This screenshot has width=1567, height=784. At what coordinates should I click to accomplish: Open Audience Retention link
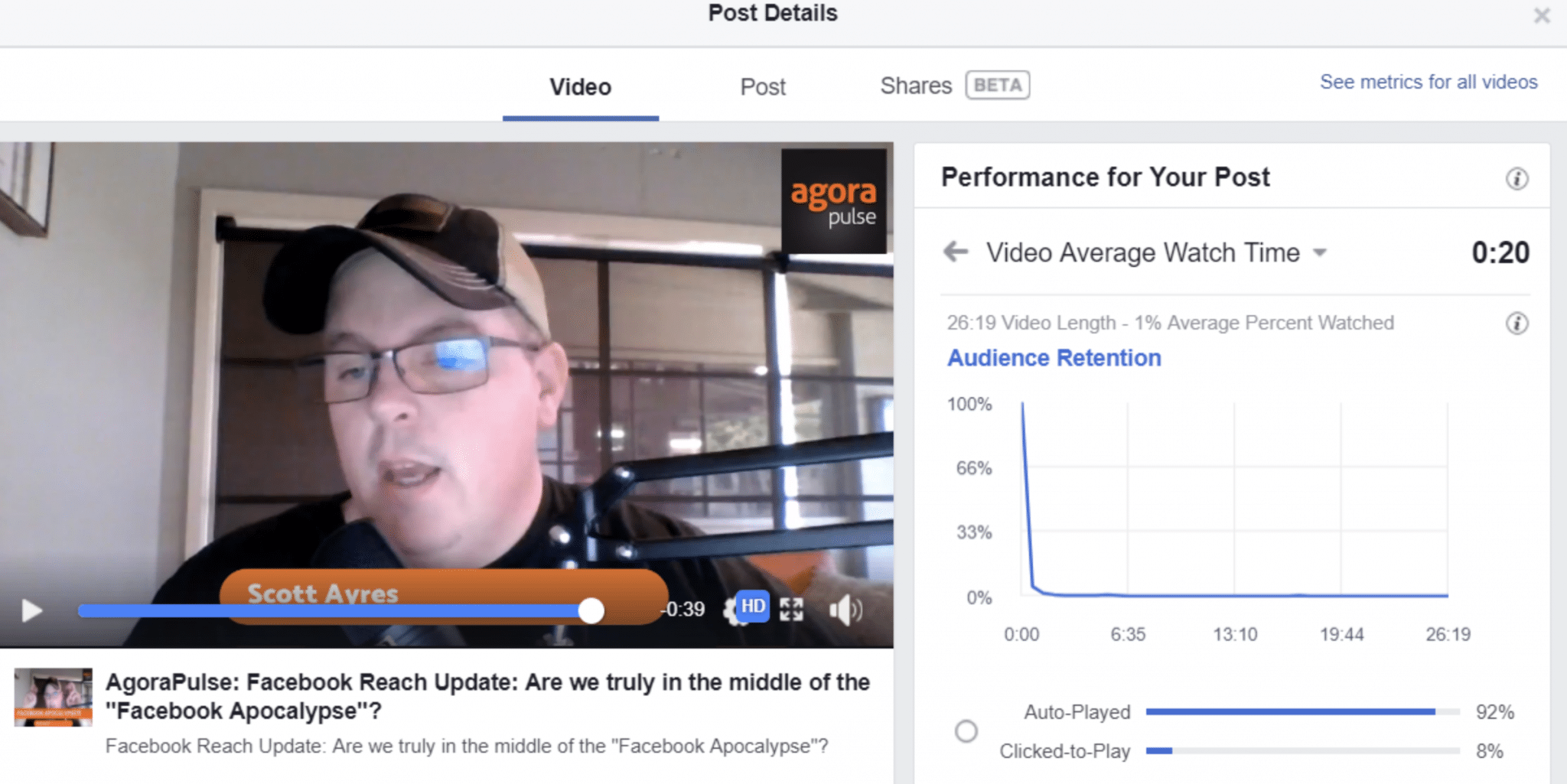point(1054,358)
